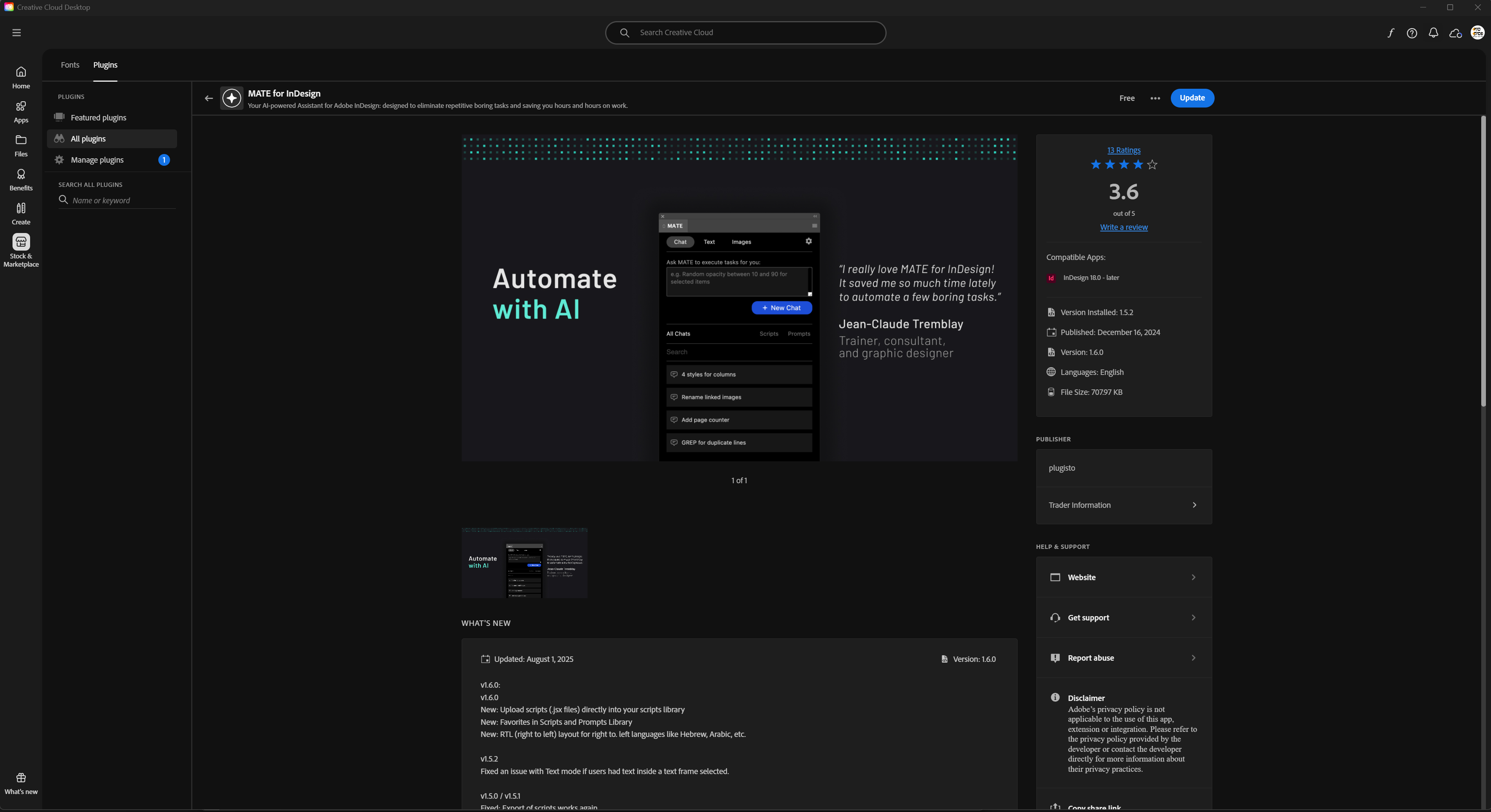The width and height of the screenshot is (1491, 812).
Task: Click the blue Update button
Action: [1192, 98]
